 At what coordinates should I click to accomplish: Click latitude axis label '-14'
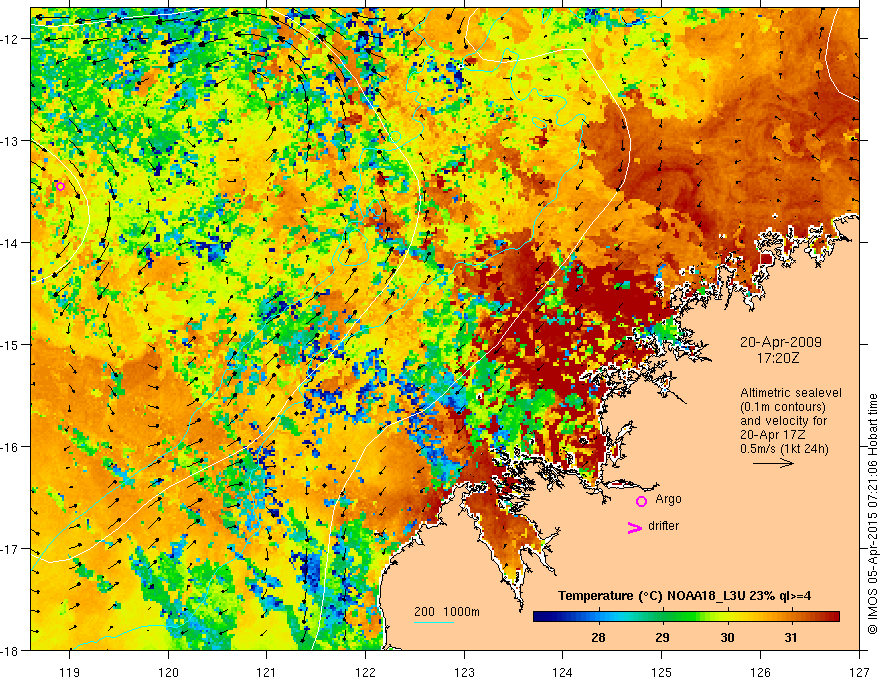point(11,243)
